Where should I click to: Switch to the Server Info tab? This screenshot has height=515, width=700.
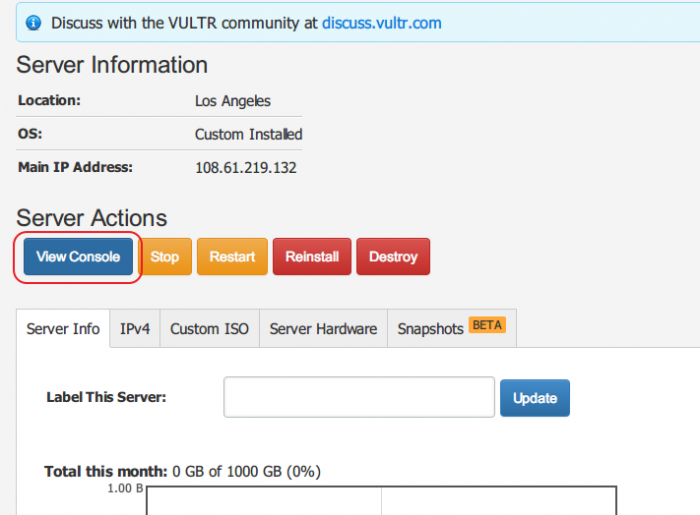63,328
